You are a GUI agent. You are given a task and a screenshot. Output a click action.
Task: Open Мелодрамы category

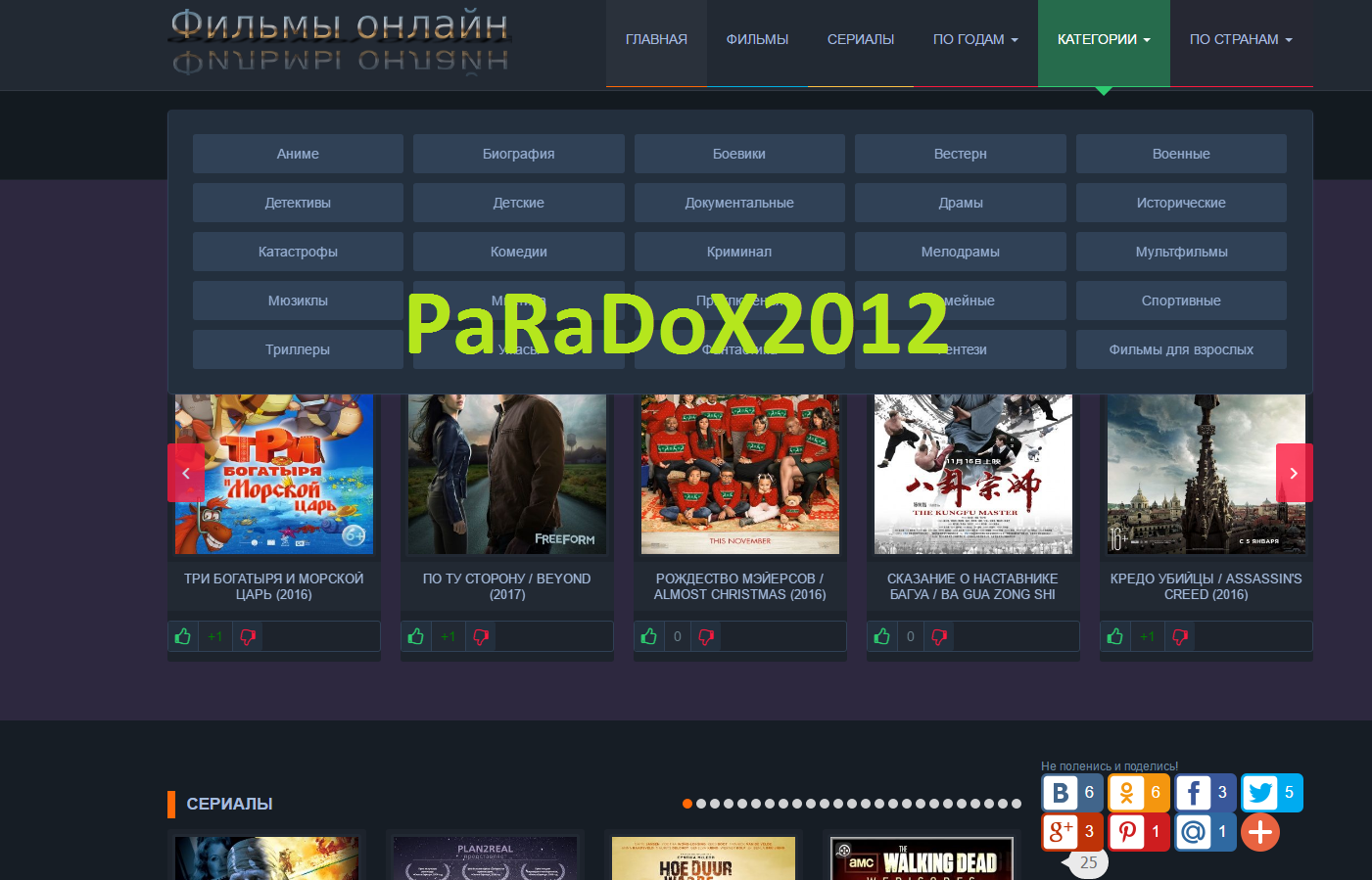point(961,252)
